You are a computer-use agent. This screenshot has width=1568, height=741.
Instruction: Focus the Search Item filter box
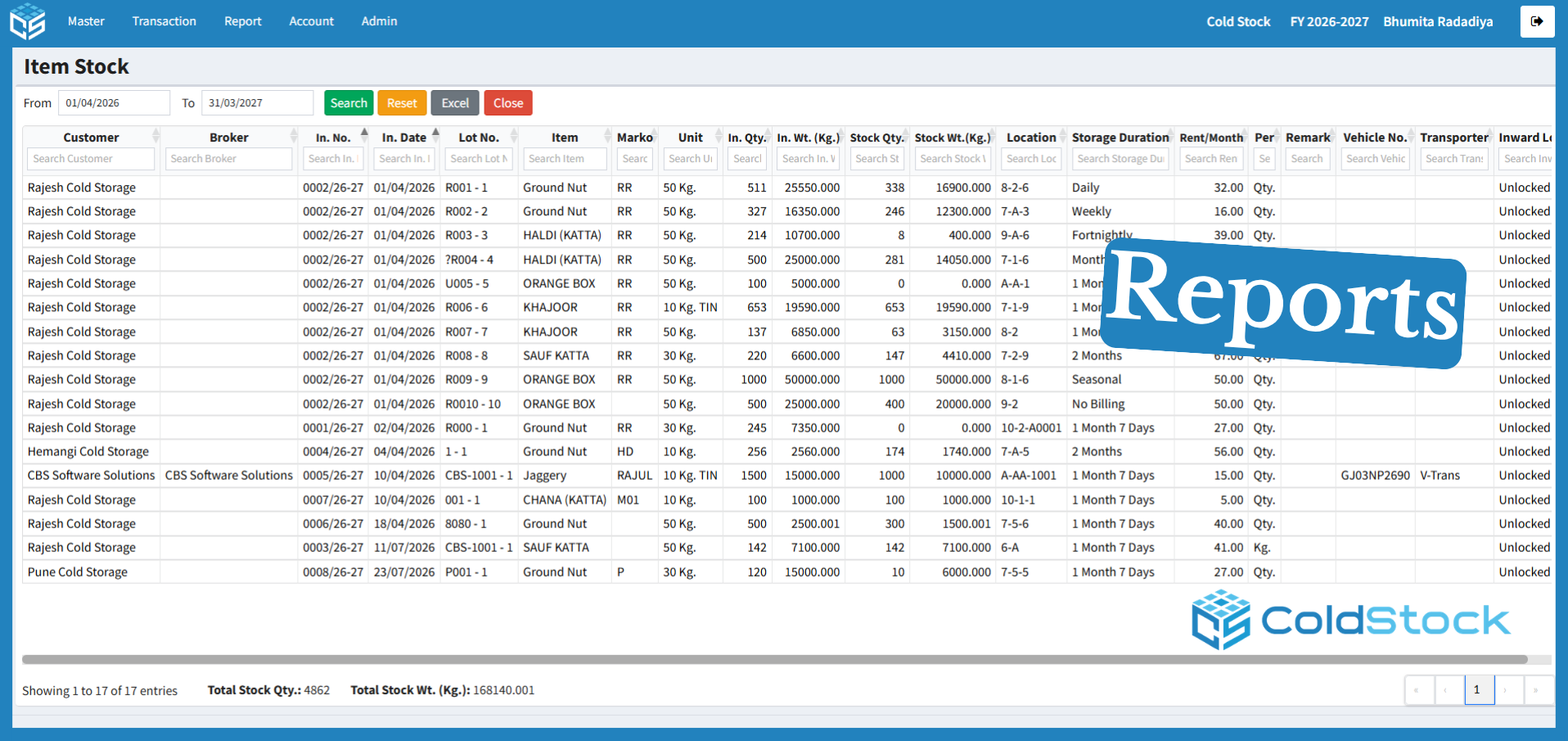[x=565, y=159]
